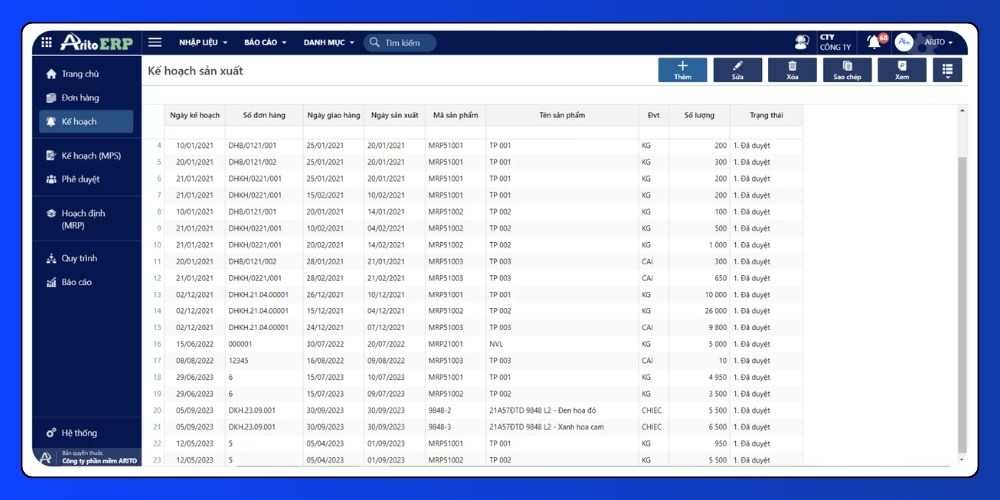Open the list options menu button
Image resolution: width=1000 pixels, height=500 pixels.
click(x=947, y=69)
